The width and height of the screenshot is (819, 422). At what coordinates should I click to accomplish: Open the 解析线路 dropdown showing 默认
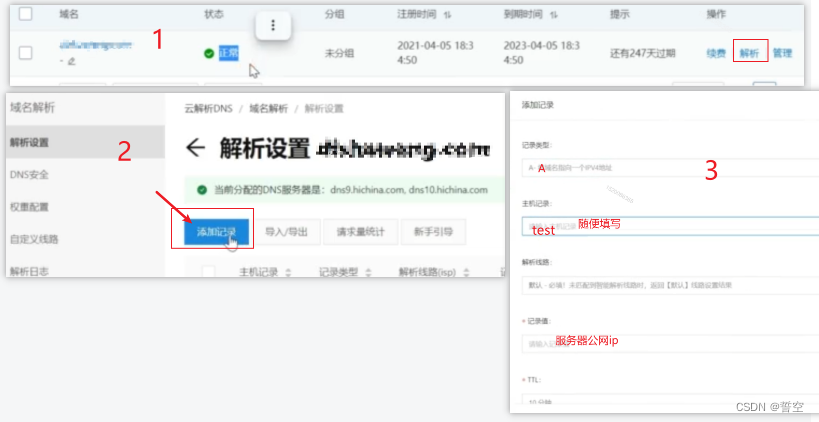click(x=670, y=285)
